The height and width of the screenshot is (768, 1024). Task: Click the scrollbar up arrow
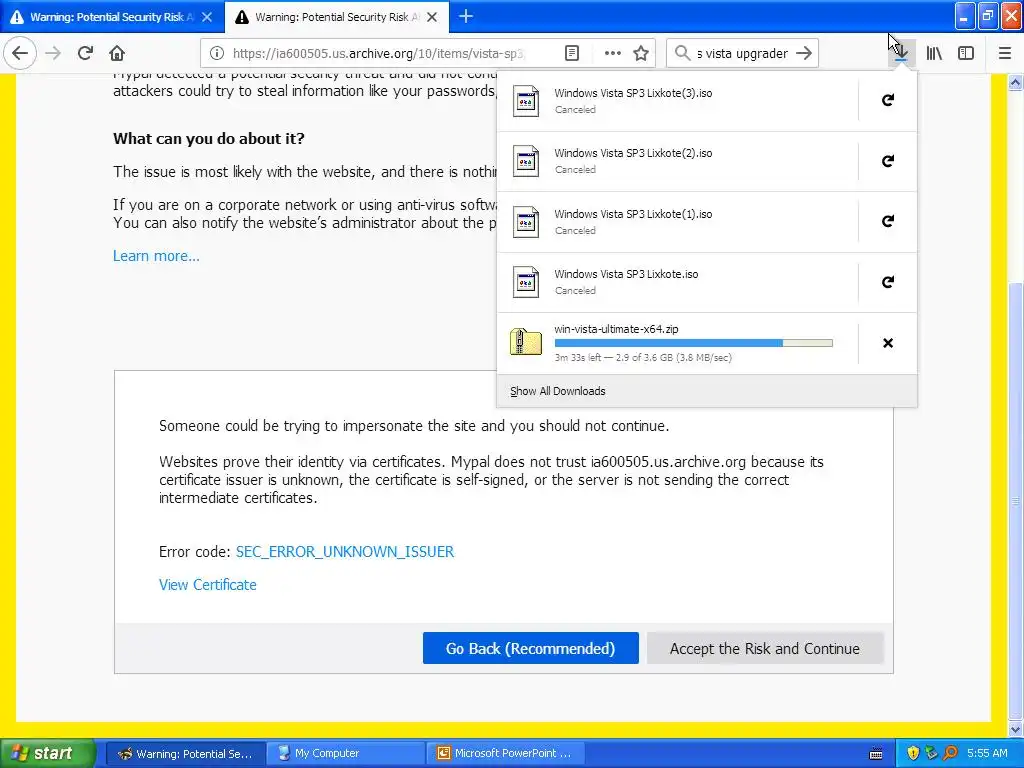tap(1016, 82)
